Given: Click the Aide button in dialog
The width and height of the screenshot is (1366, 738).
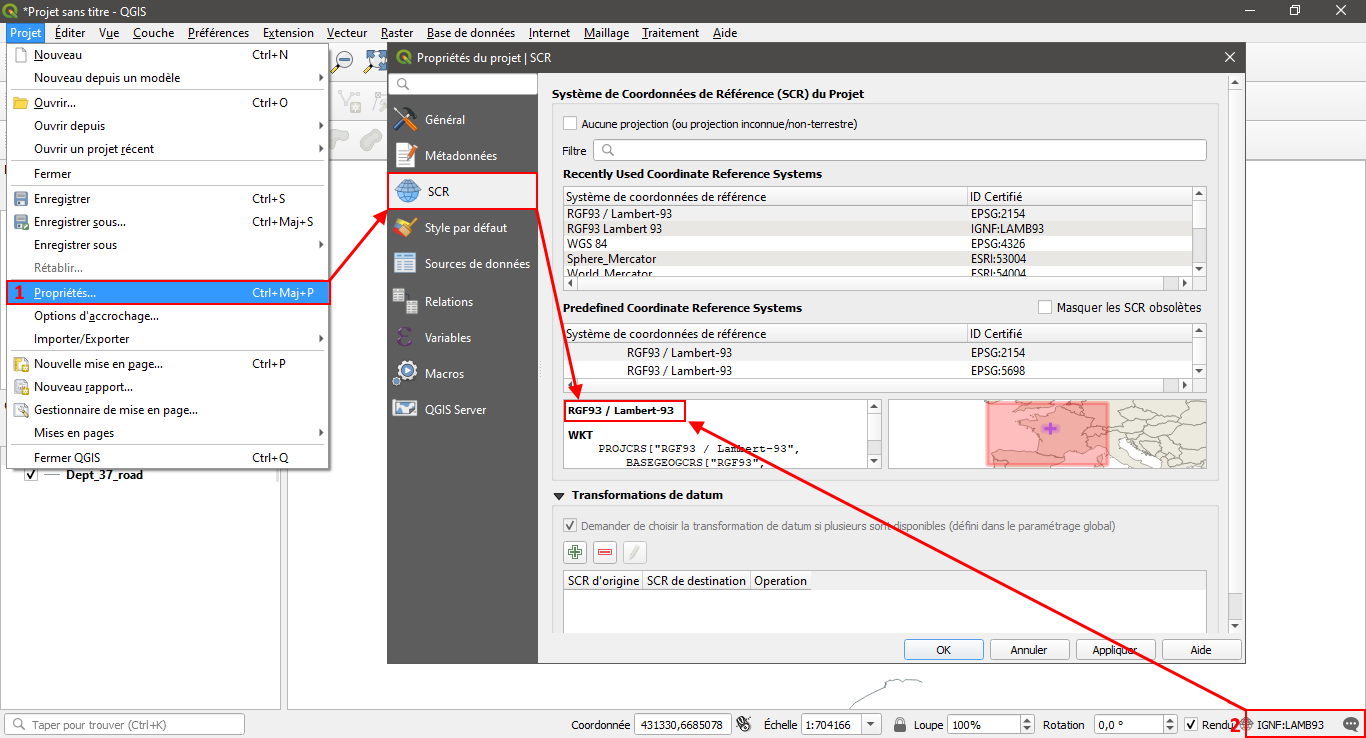Looking at the screenshot, I should (x=1201, y=650).
